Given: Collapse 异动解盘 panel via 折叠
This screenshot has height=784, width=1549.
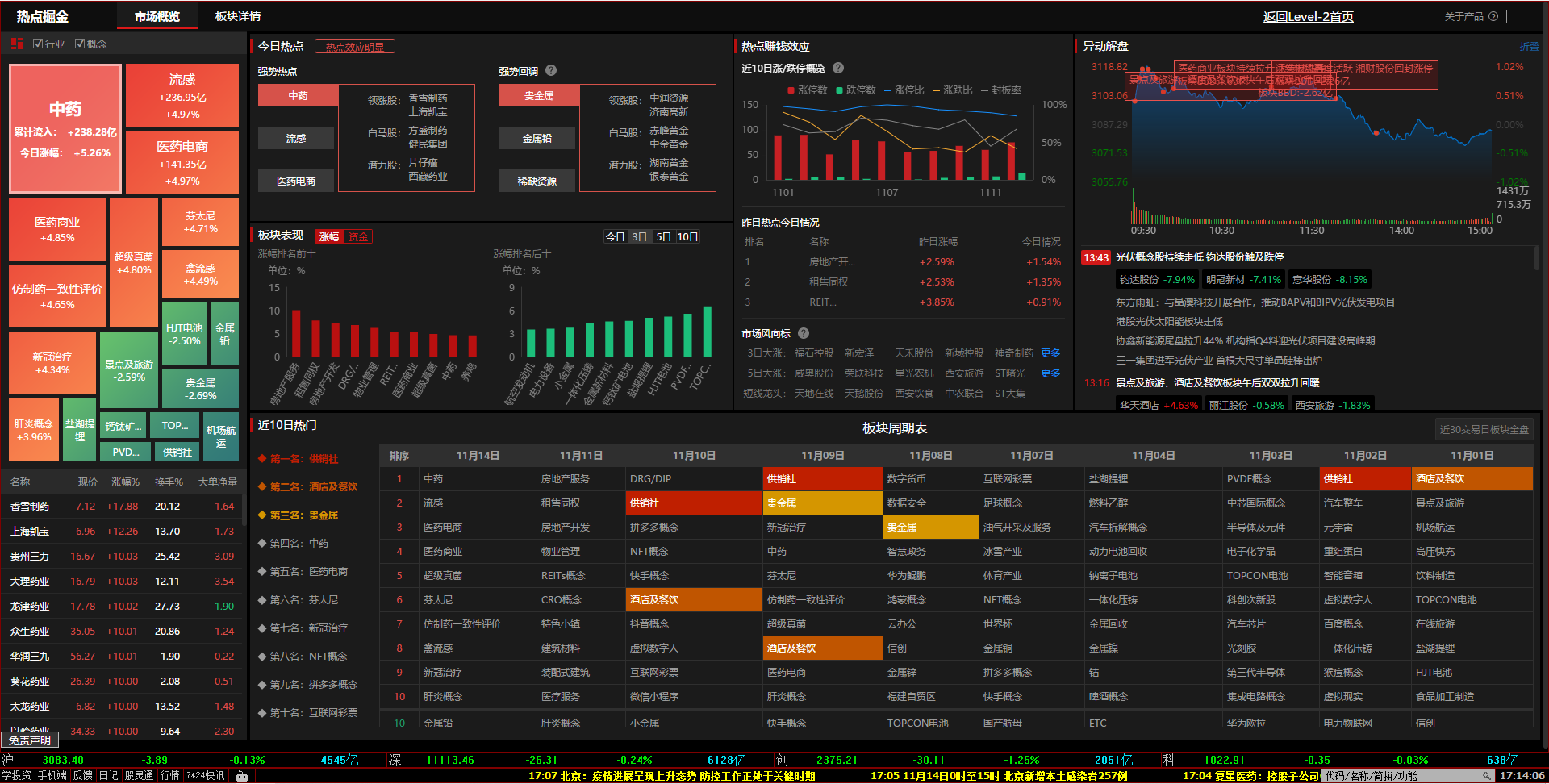Looking at the screenshot, I should 1529,47.
